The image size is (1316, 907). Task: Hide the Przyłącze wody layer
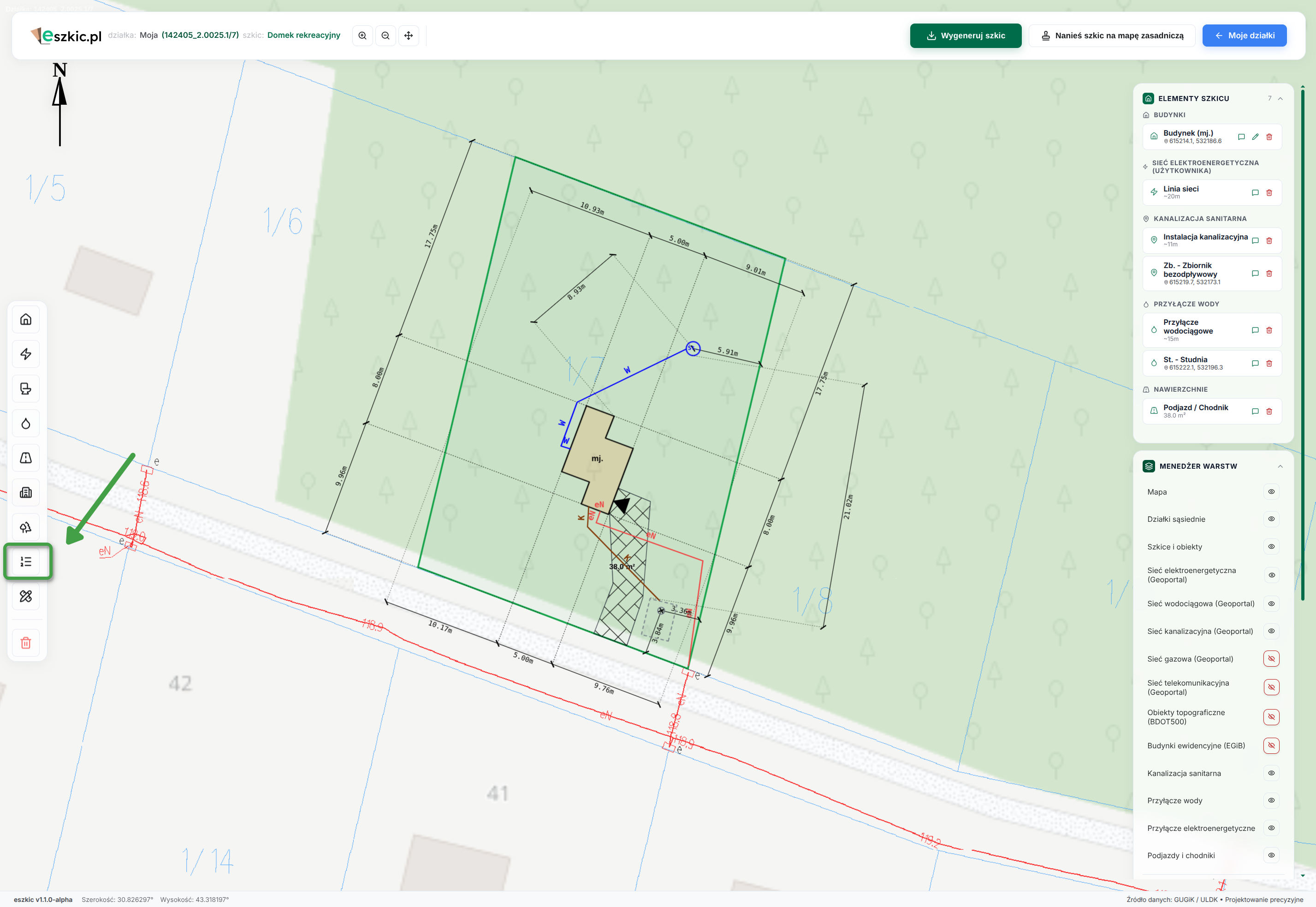point(1272,800)
